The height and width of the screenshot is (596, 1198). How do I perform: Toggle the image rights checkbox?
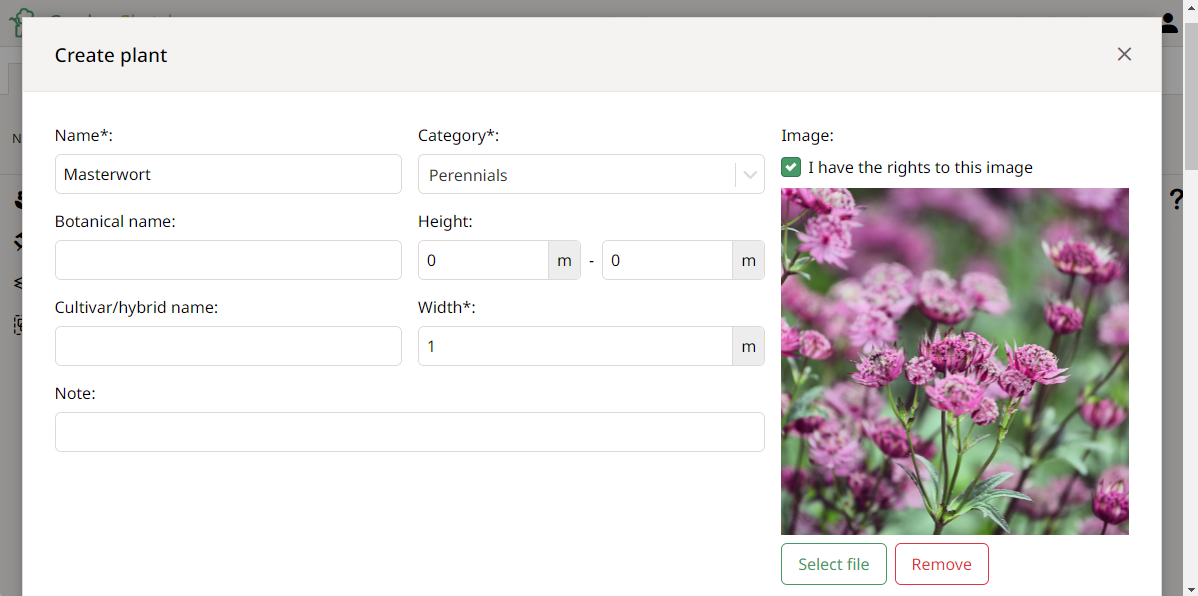pos(791,167)
